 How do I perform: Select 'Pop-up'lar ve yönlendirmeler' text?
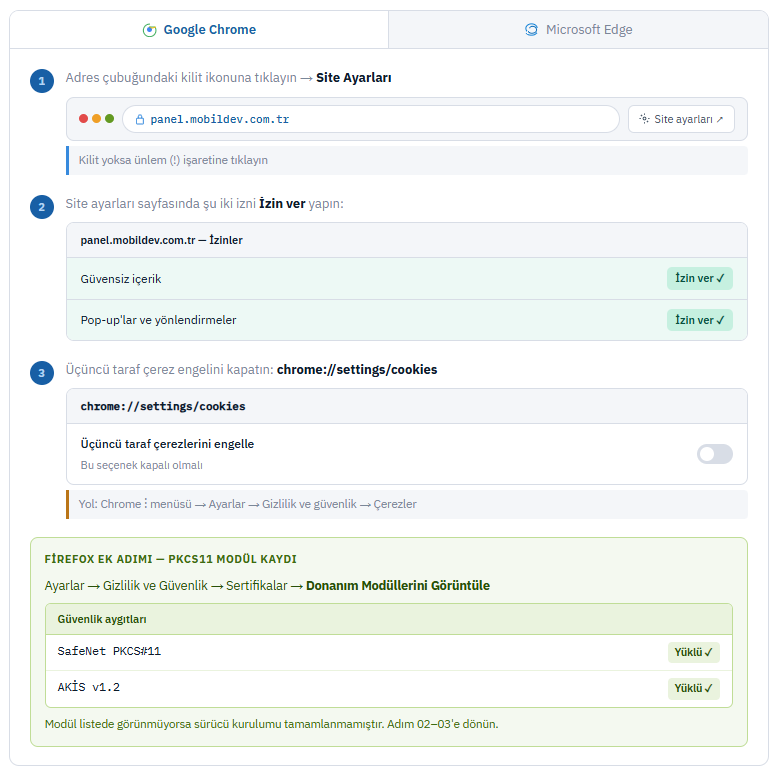pyautogui.click(x=159, y=320)
